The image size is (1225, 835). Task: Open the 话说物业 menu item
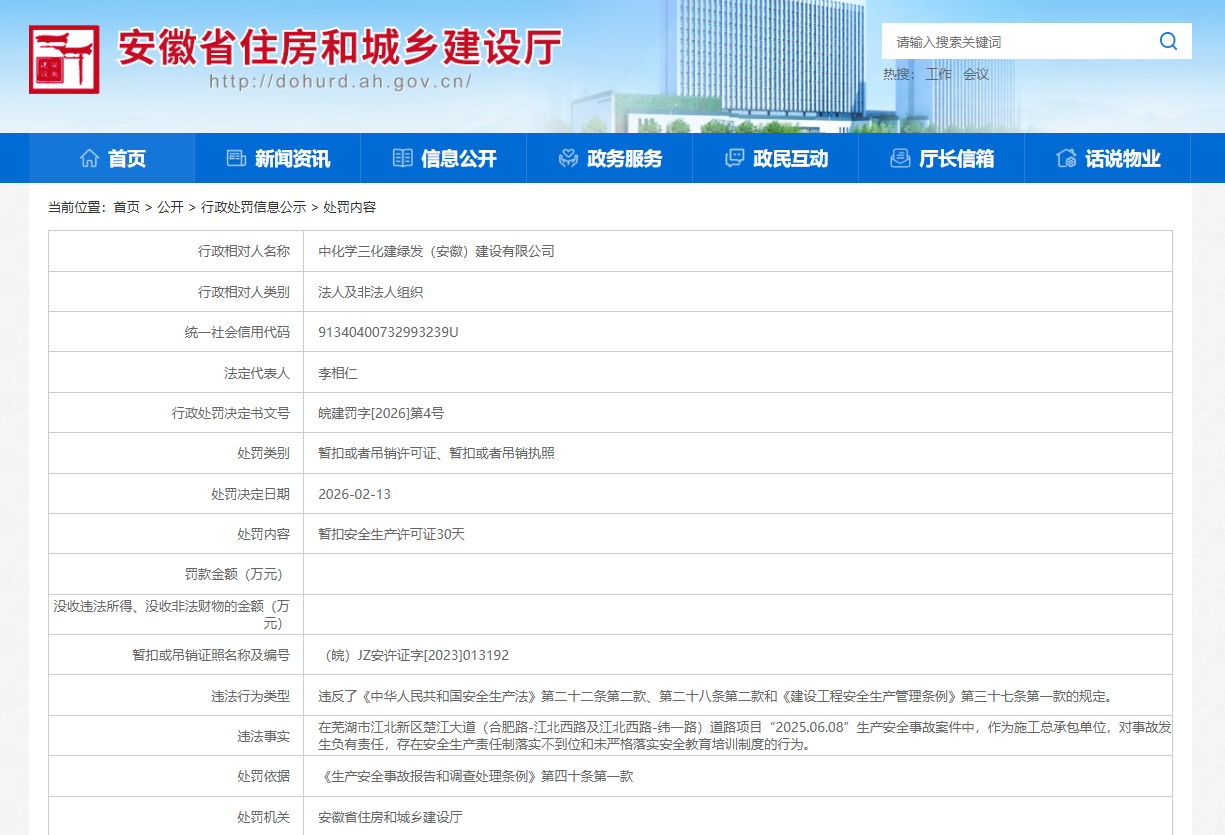click(1108, 158)
